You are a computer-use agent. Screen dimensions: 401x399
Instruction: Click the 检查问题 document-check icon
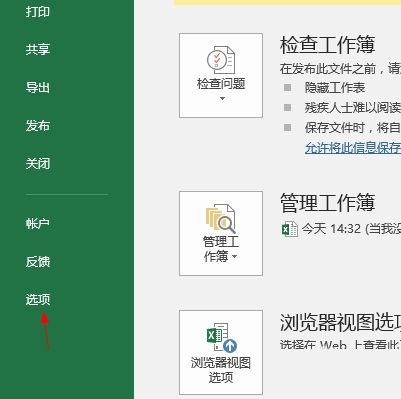coord(221,60)
